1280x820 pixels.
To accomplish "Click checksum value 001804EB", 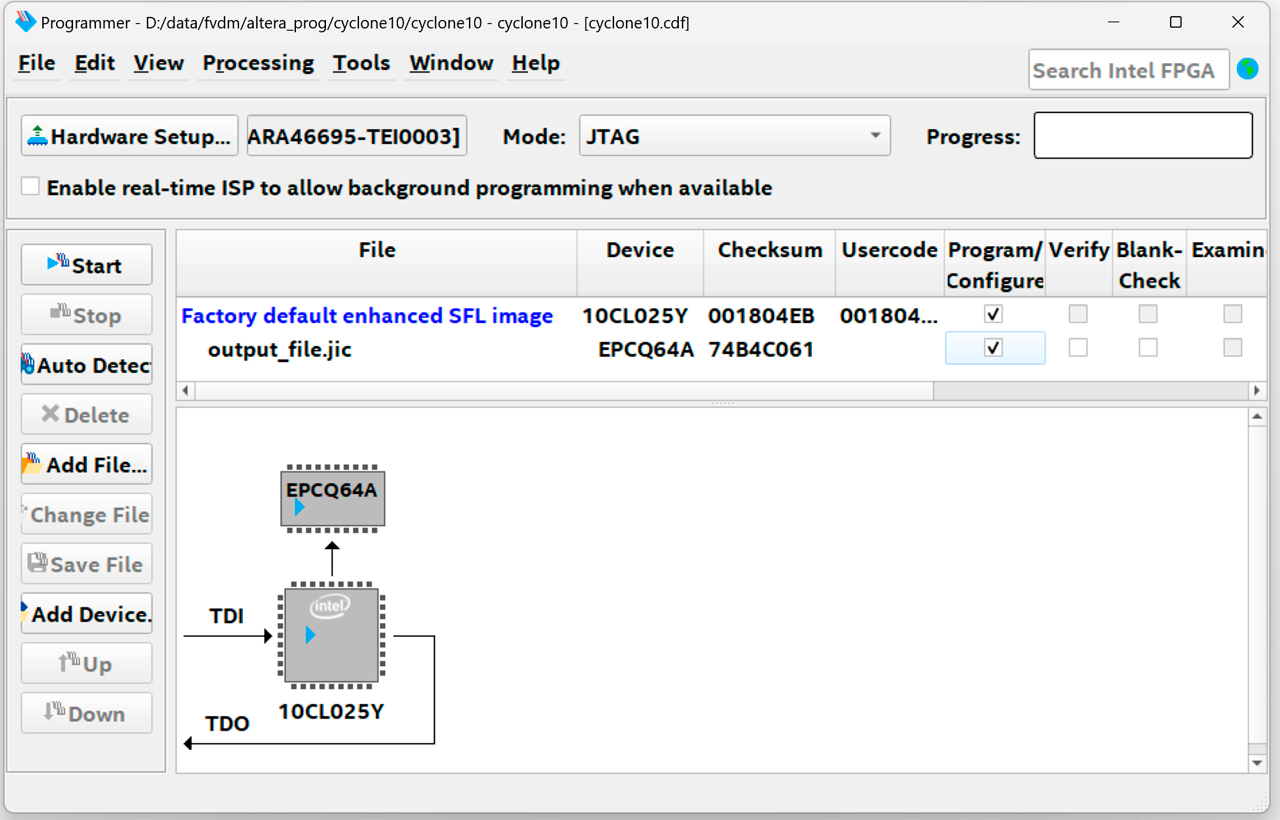I will (x=761, y=316).
